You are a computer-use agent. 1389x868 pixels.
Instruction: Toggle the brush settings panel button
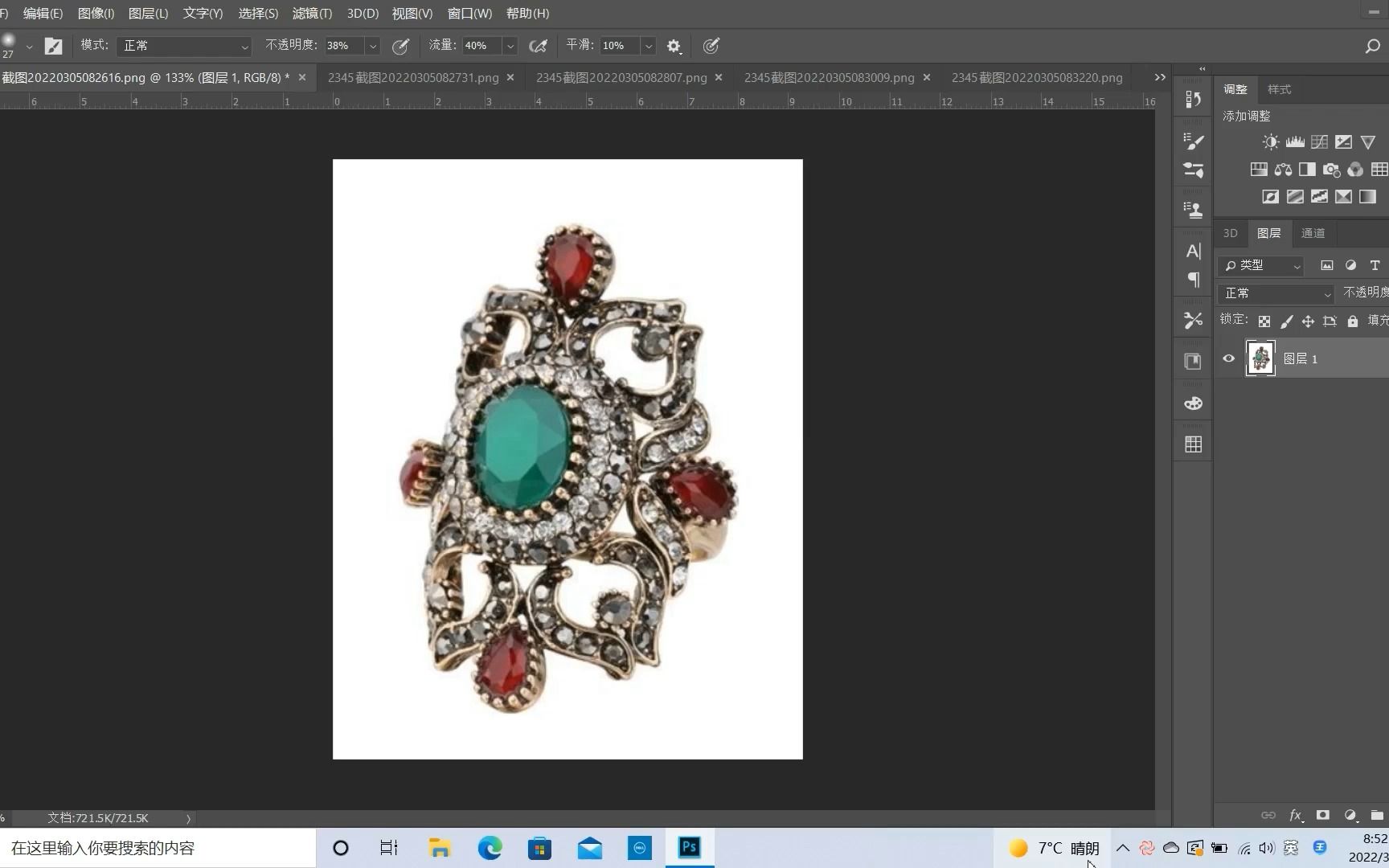pyautogui.click(x=53, y=46)
